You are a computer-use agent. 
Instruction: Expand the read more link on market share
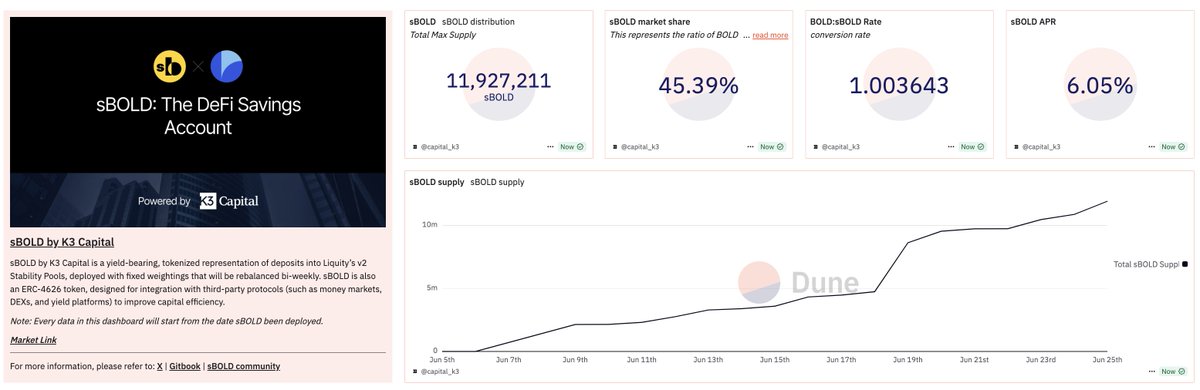pos(770,35)
